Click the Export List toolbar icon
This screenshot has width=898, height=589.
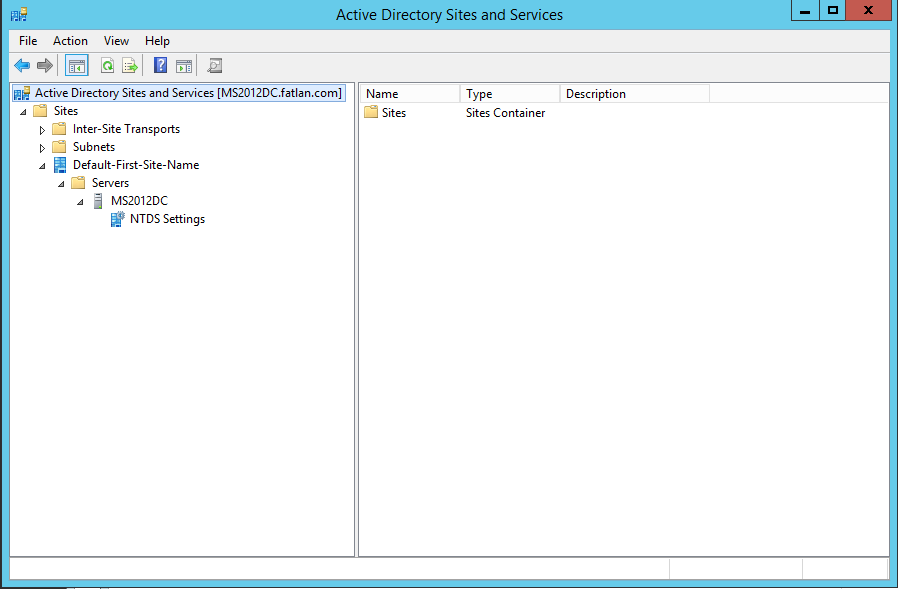click(x=130, y=66)
